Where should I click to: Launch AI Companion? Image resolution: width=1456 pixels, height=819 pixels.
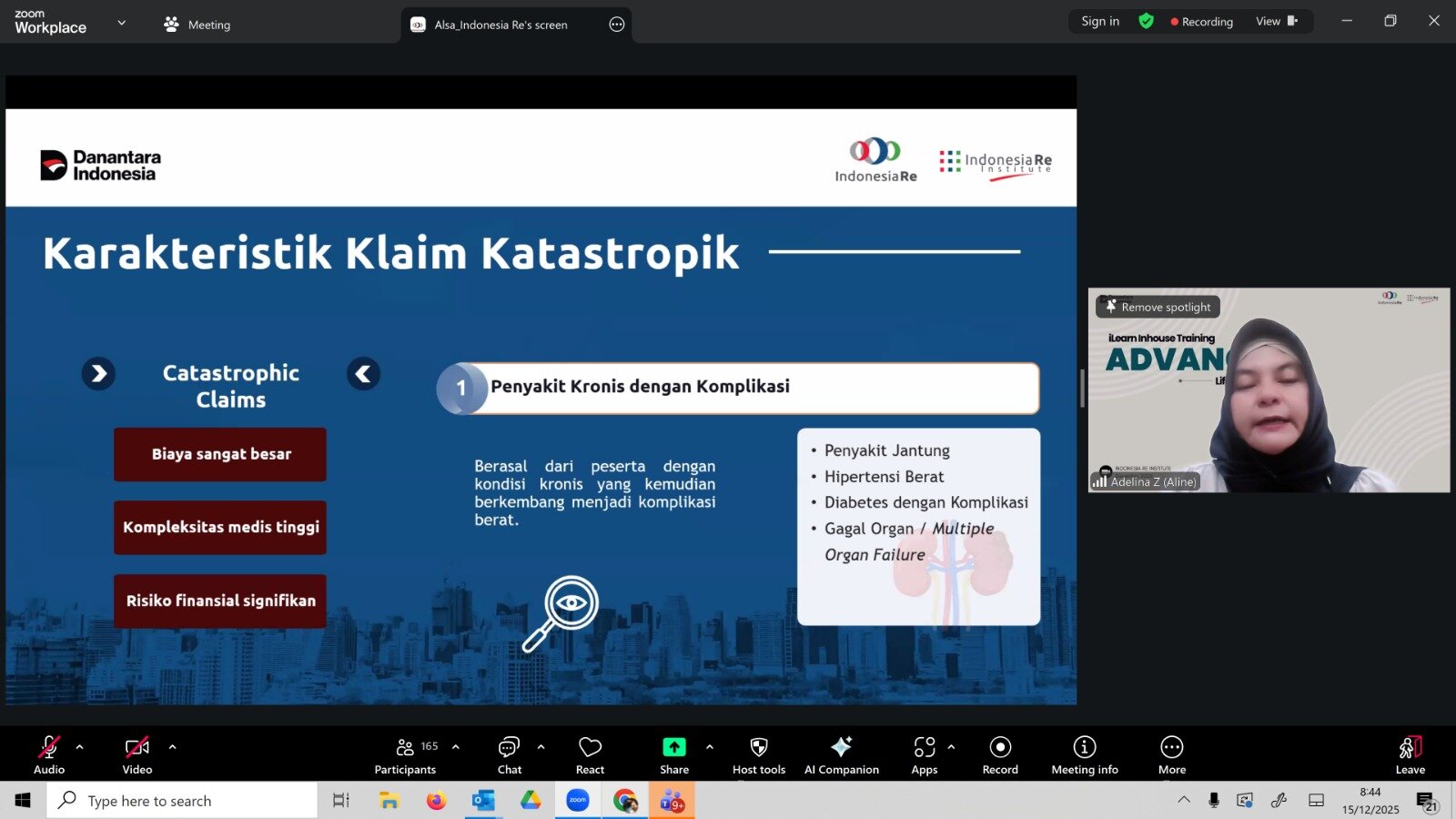[x=841, y=755]
